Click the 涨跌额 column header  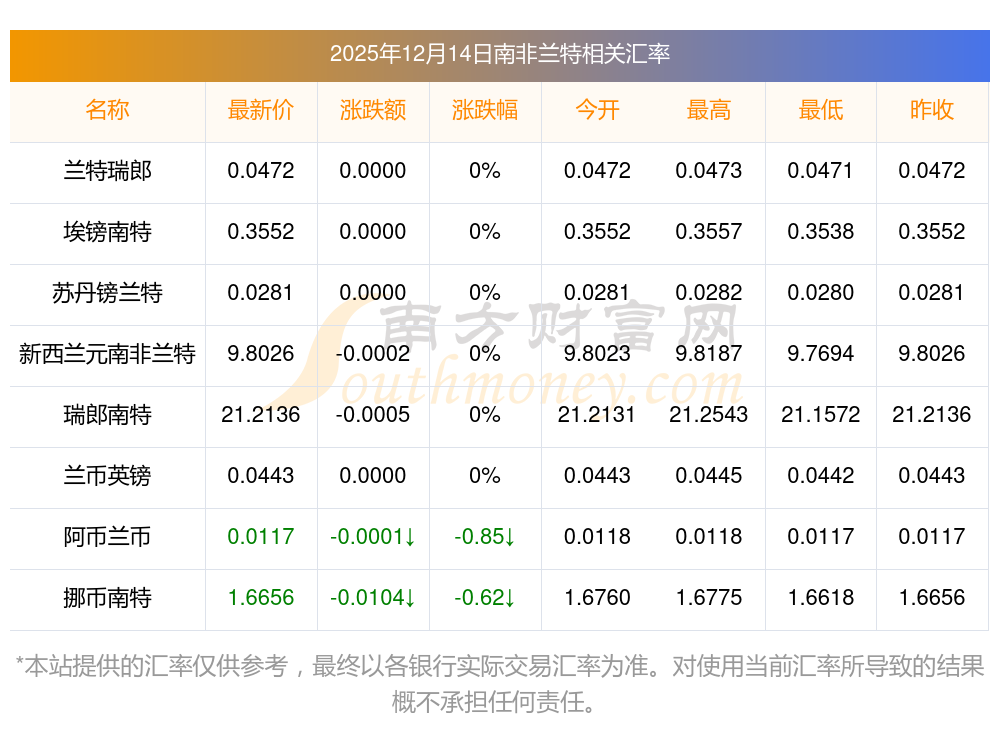[373, 110]
